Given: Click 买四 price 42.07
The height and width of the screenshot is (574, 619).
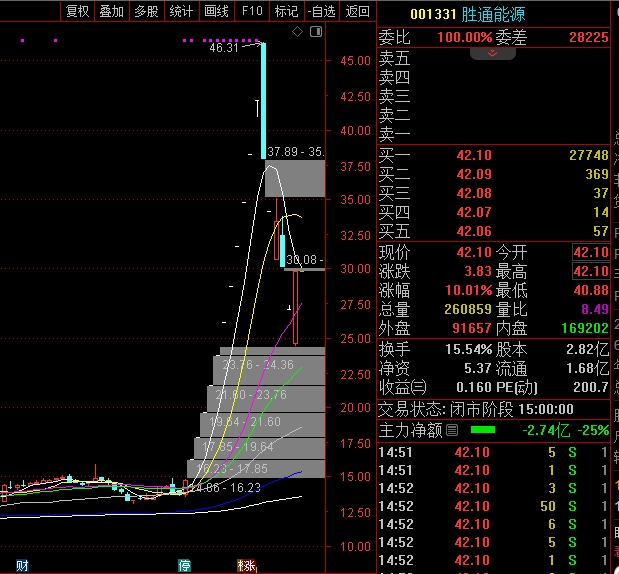Looking at the screenshot, I should [x=474, y=212].
